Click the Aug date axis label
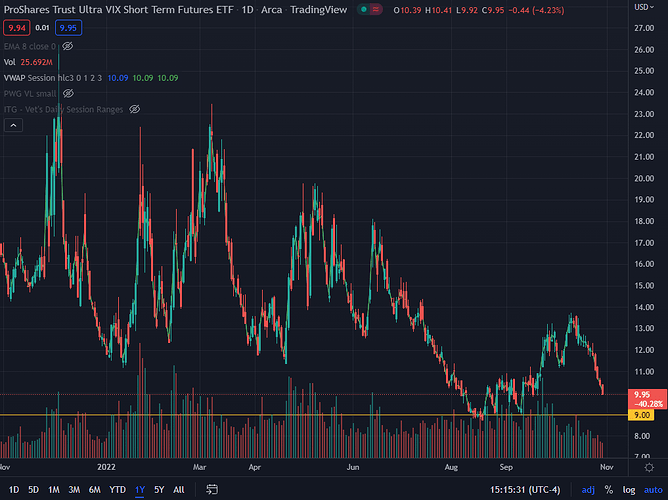This screenshot has width=668, height=500. pyautogui.click(x=451, y=467)
